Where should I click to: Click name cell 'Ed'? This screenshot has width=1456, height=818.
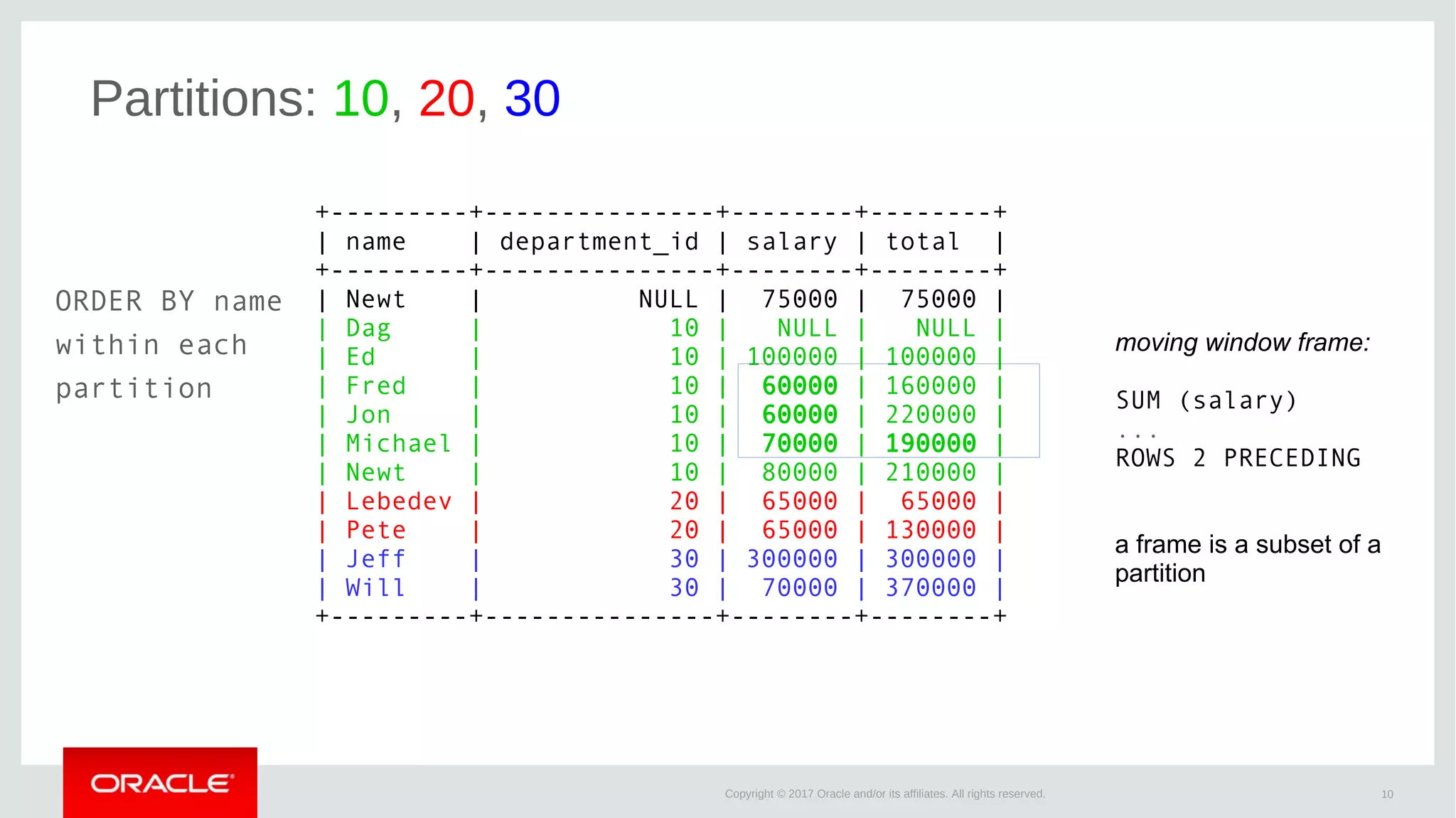tap(360, 357)
